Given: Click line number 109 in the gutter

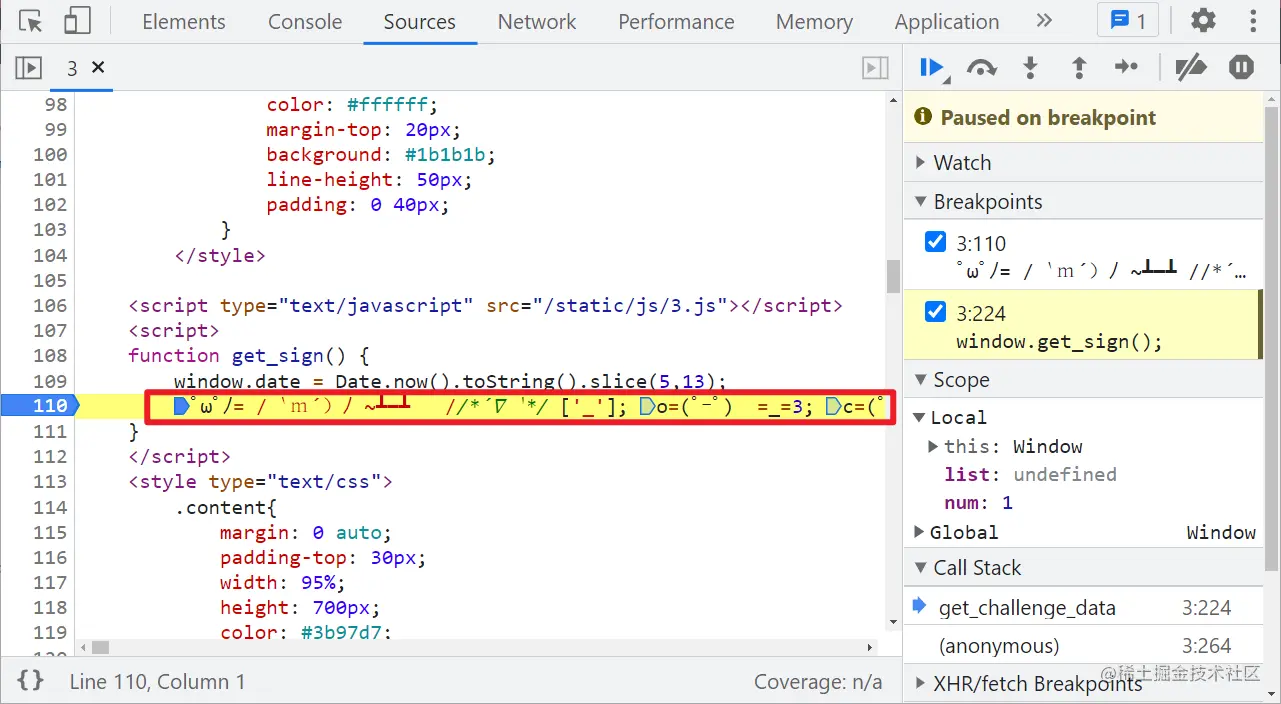Looking at the screenshot, I should tap(50, 381).
